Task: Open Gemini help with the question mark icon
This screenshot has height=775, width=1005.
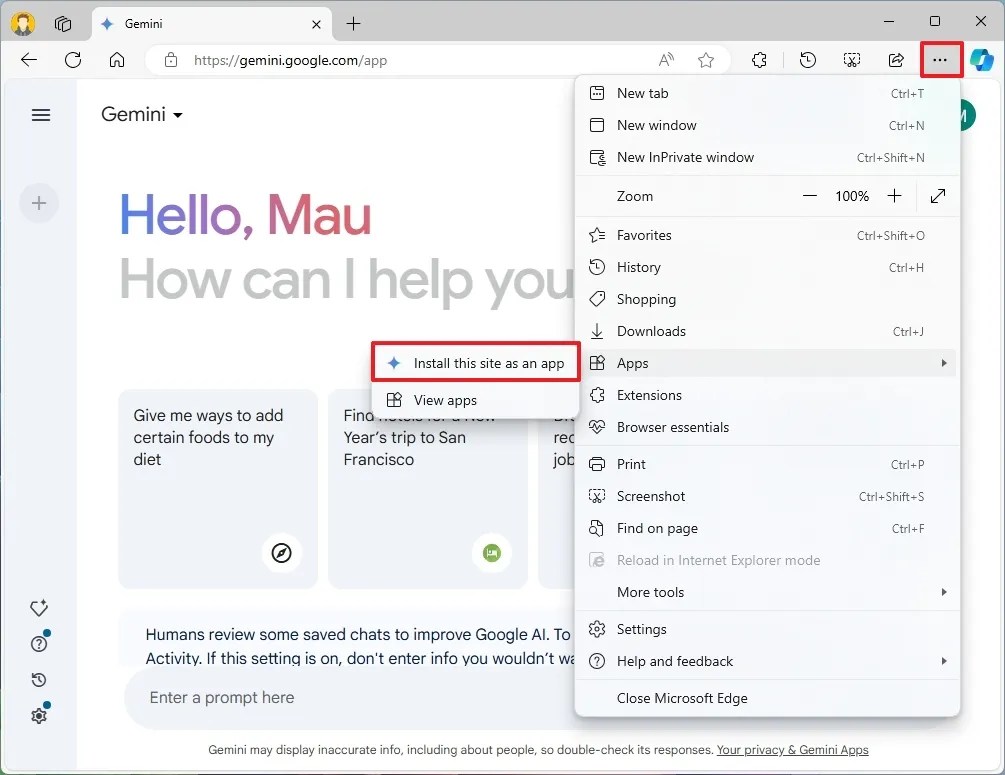Action: tap(39, 644)
